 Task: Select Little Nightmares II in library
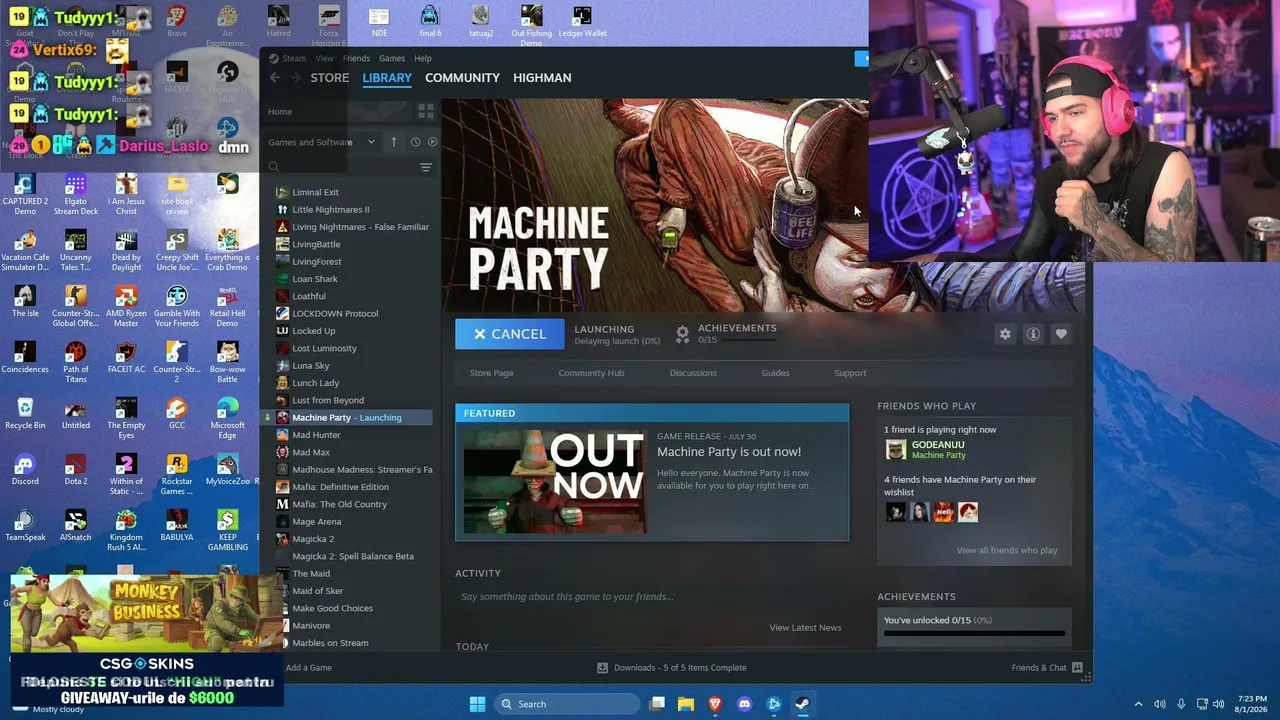pos(330,210)
